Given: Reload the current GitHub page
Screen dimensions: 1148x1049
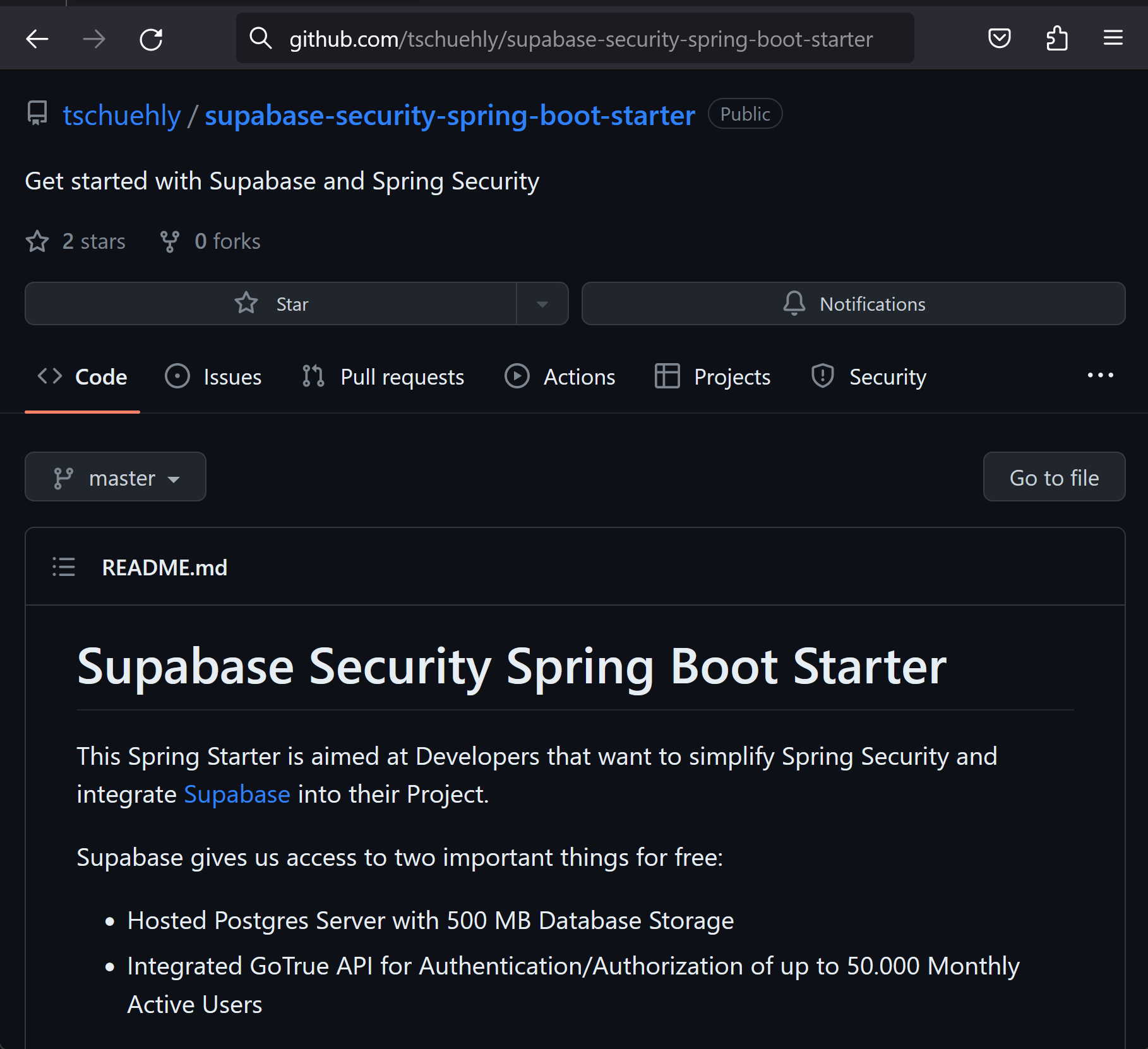Looking at the screenshot, I should (151, 39).
